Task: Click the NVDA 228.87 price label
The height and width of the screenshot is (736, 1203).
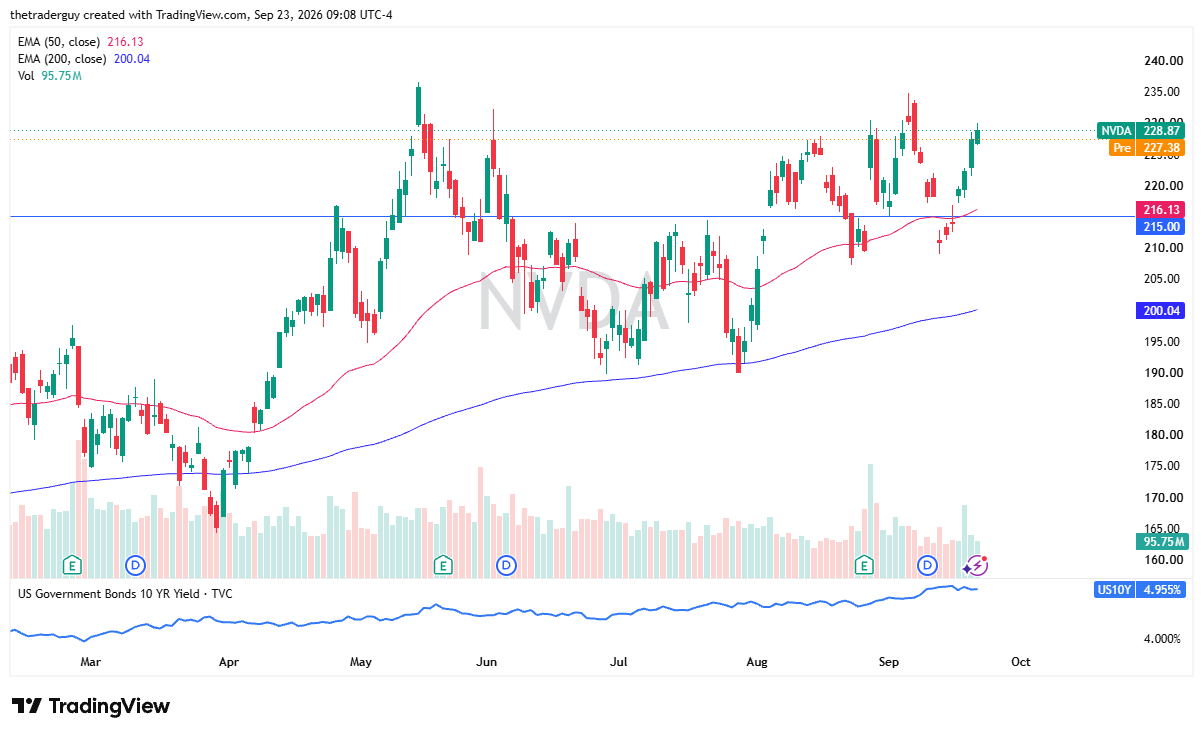Action: tap(1141, 131)
